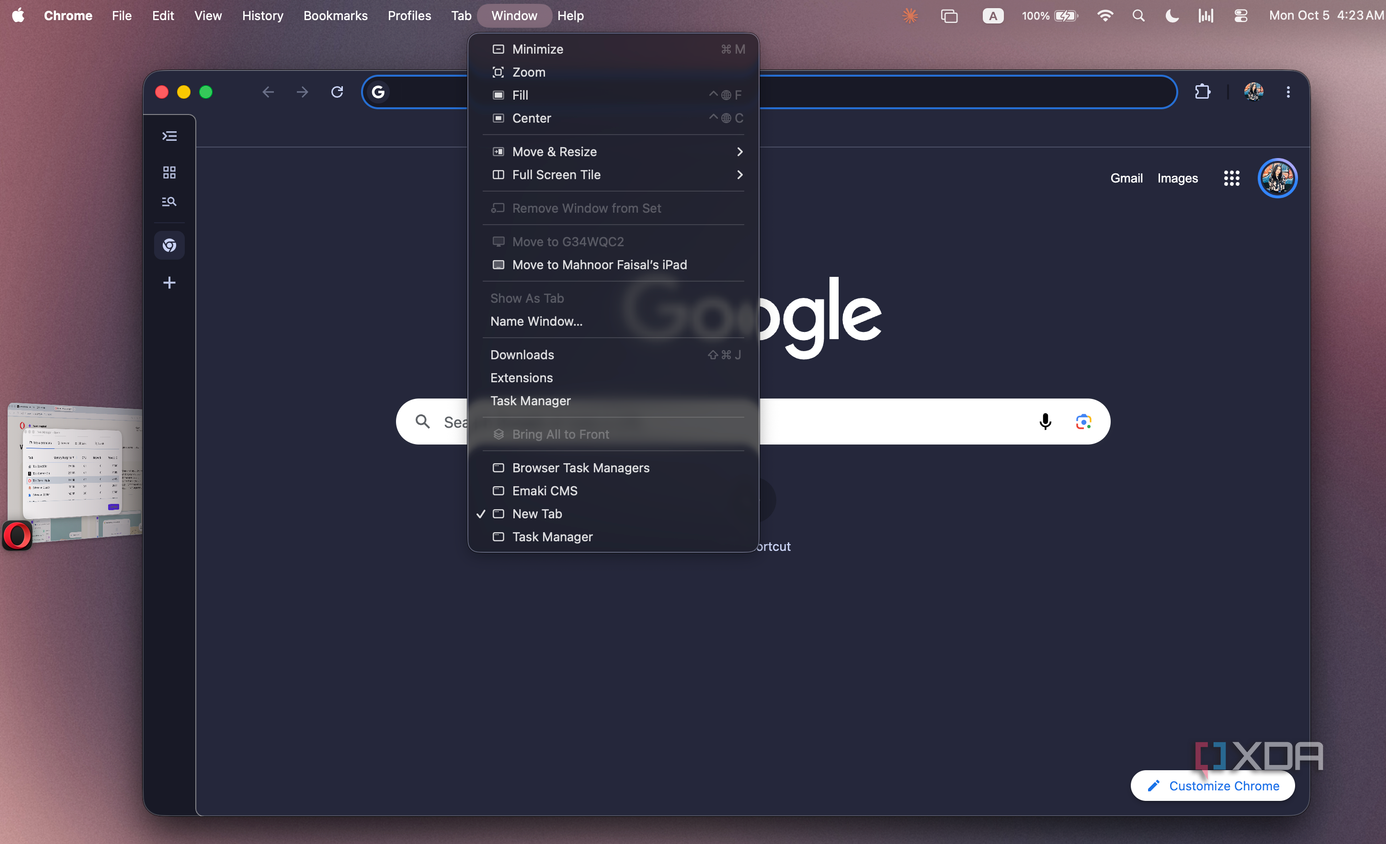Open the Profiles menu in menu bar
The width and height of the screenshot is (1386, 844).
(x=409, y=16)
